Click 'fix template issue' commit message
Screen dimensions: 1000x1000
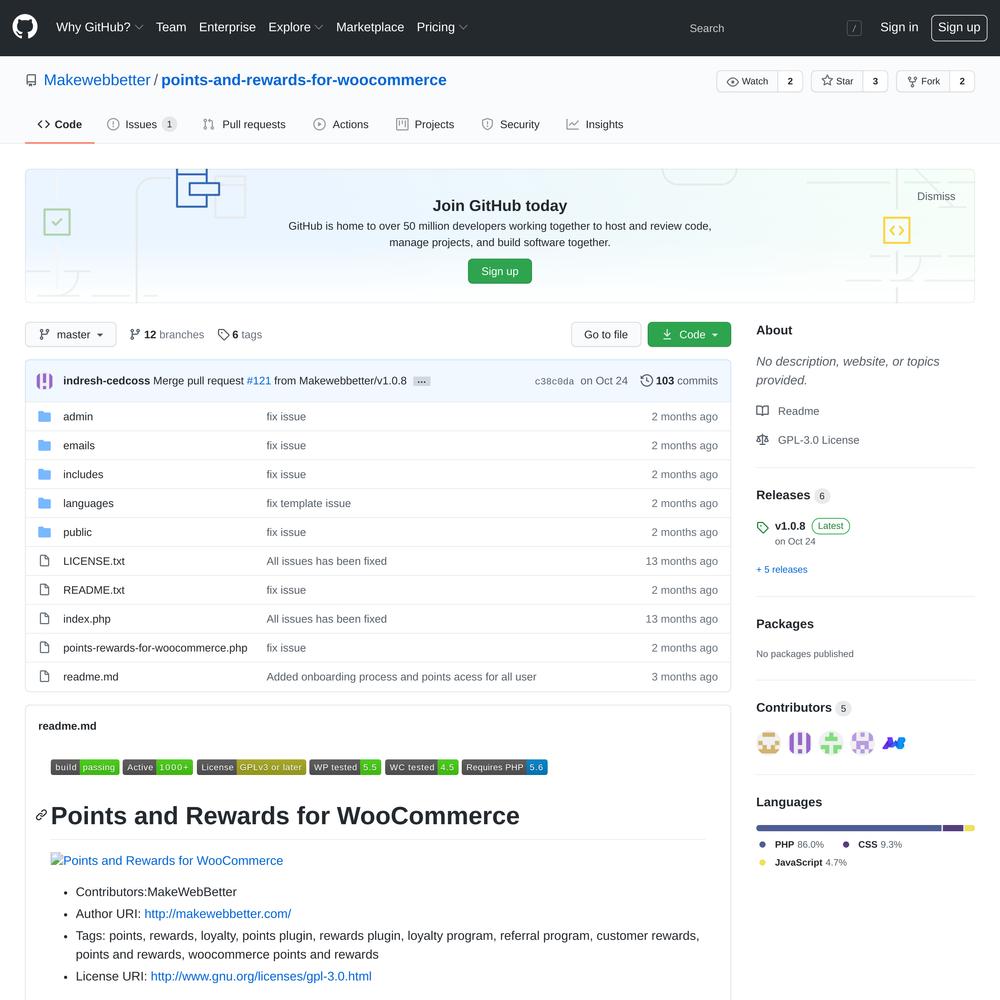309,503
